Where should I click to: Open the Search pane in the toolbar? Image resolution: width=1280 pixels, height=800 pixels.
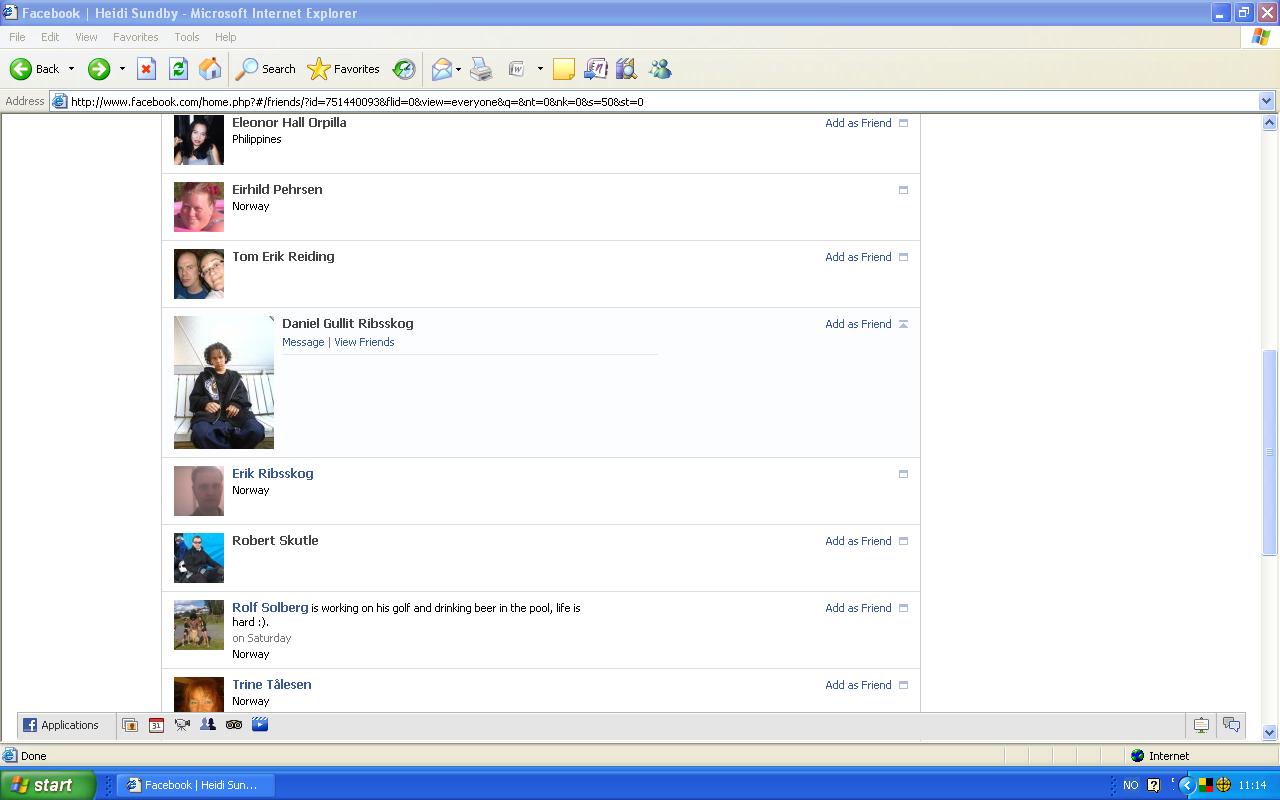(x=265, y=69)
